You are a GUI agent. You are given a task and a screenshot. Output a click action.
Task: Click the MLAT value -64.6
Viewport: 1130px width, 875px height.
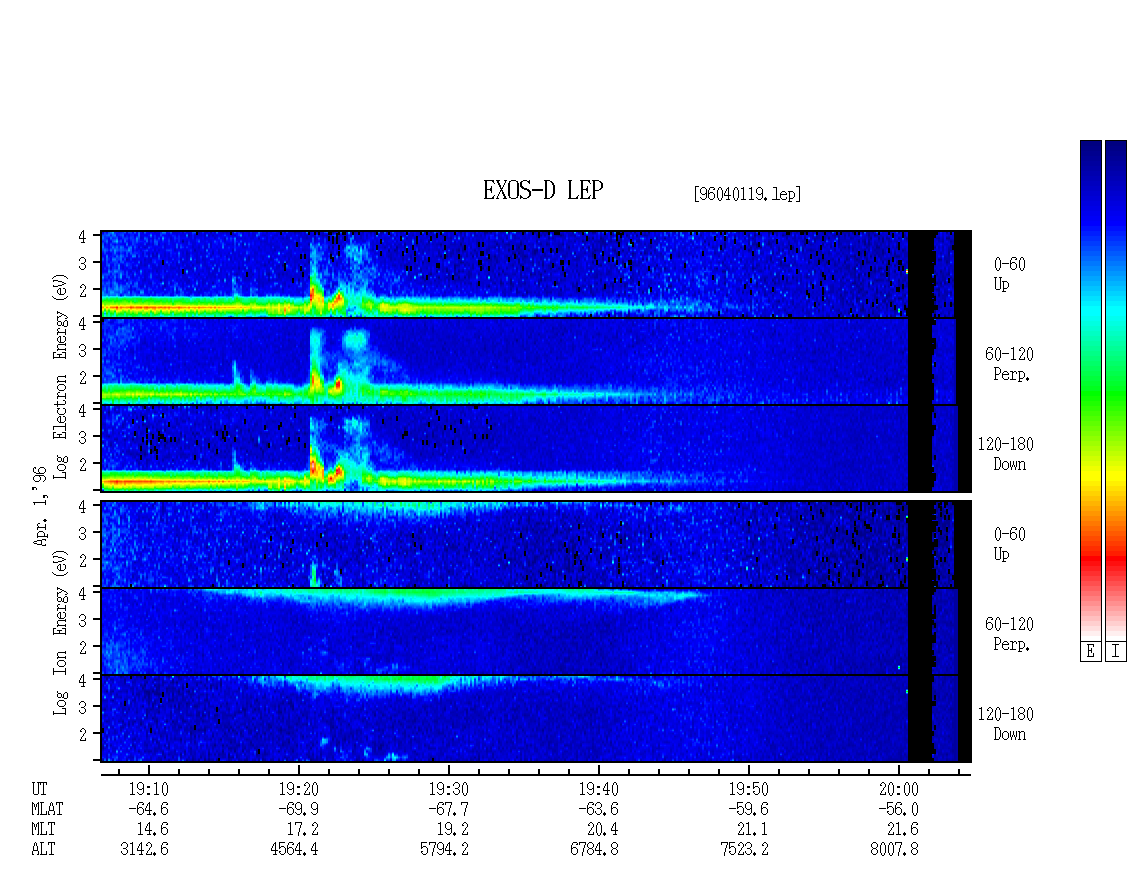pyautogui.click(x=148, y=809)
